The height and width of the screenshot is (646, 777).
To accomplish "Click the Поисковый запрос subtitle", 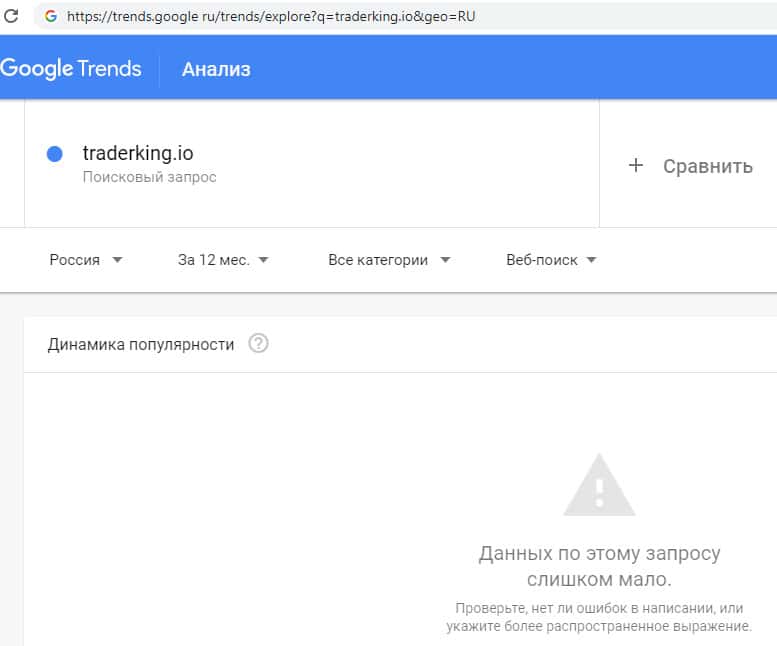I will (x=149, y=177).
